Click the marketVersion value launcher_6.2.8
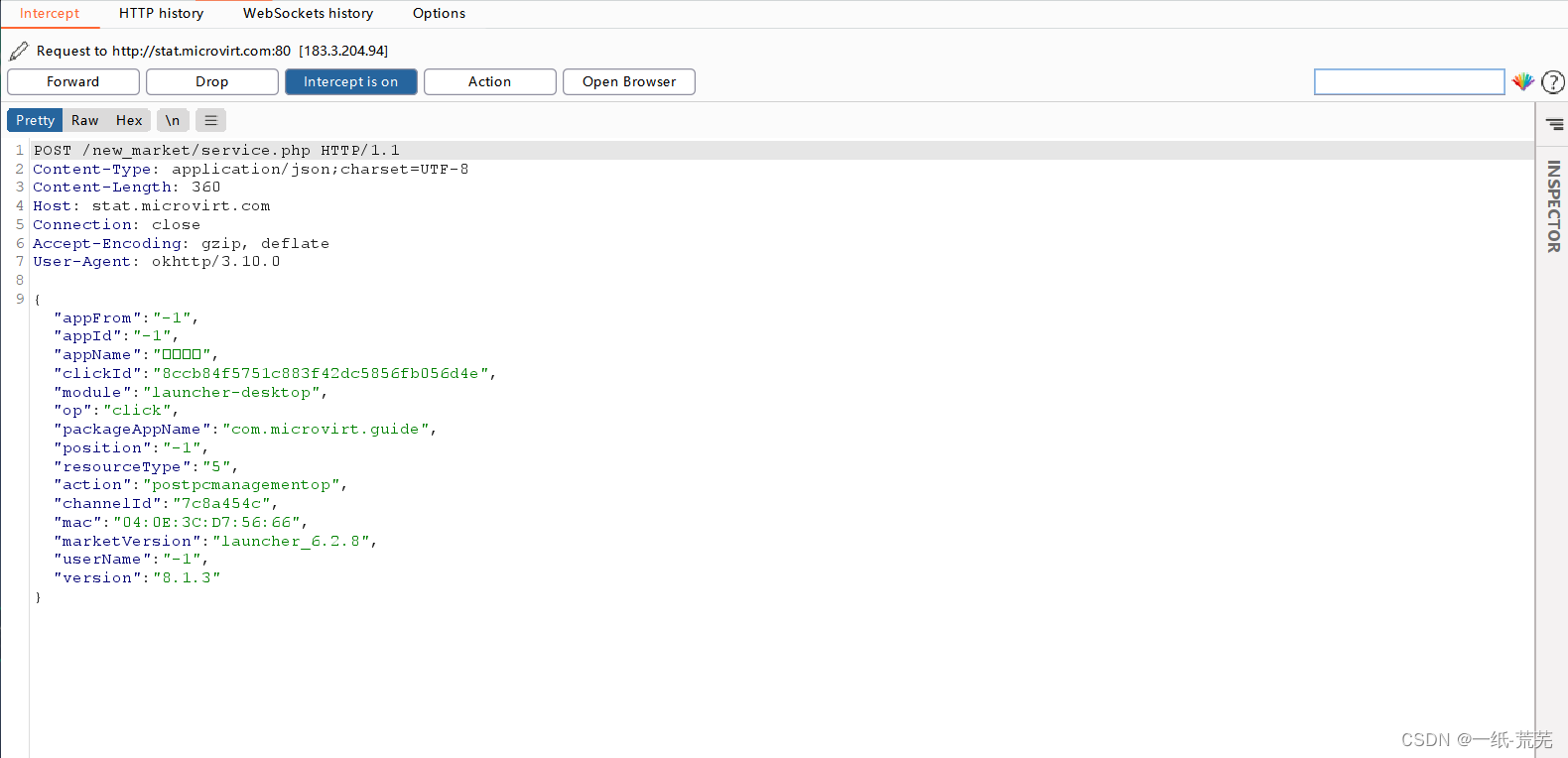1568x758 pixels. [x=291, y=542]
